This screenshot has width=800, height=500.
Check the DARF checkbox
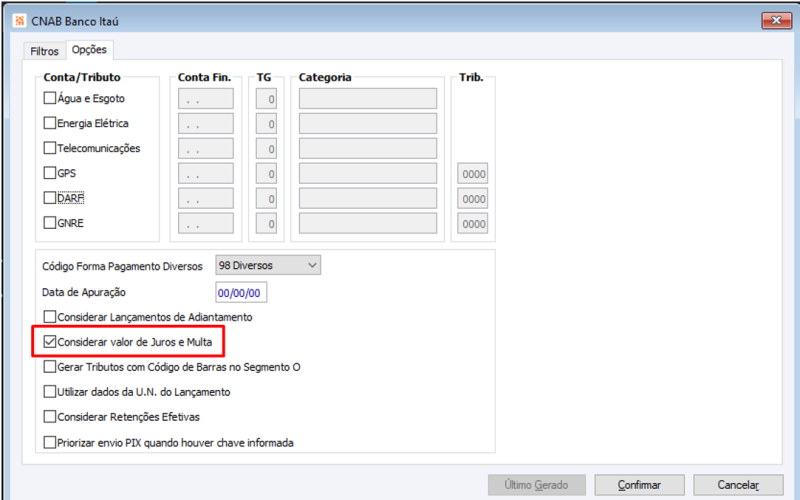coord(49,198)
